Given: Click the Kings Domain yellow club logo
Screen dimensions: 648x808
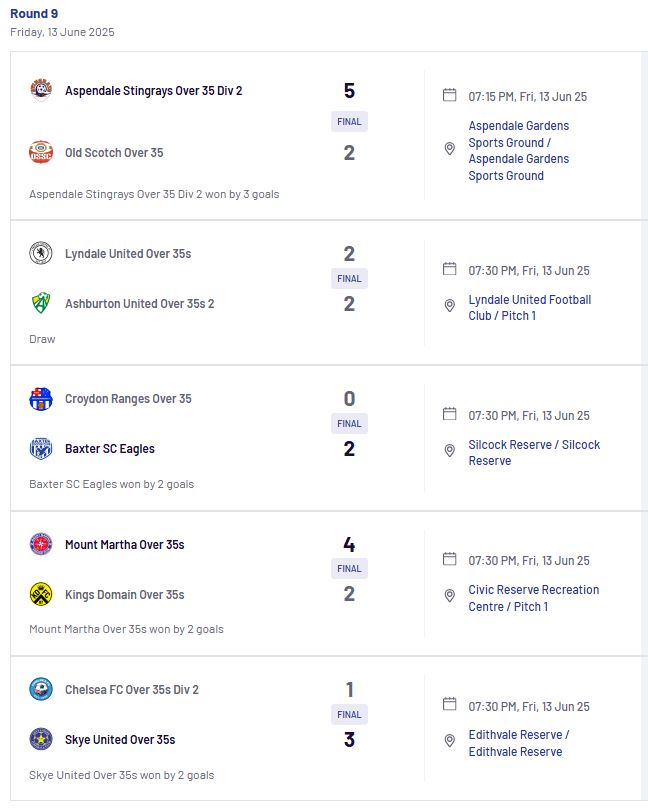Looking at the screenshot, I should click(x=41, y=594).
